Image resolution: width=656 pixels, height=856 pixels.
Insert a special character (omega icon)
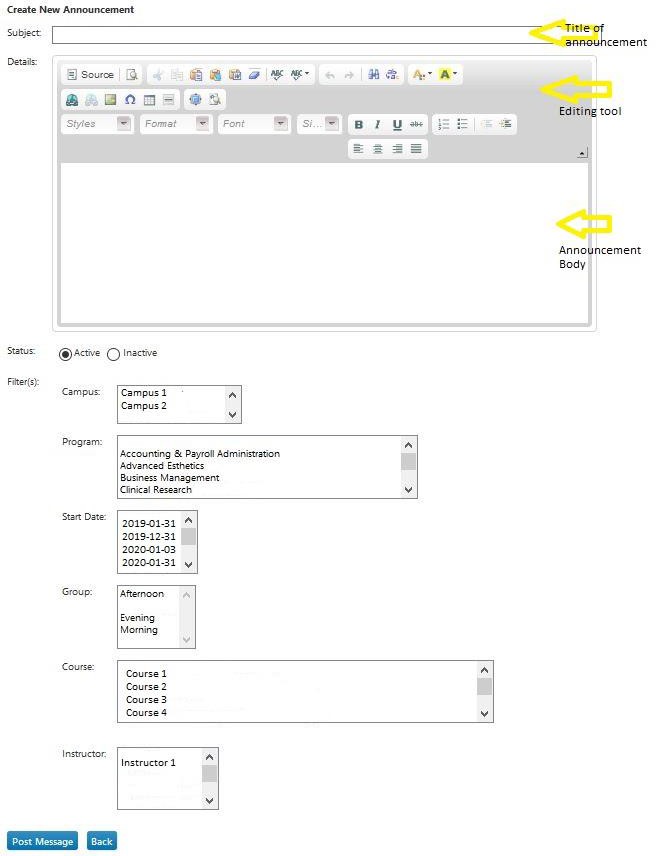tap(130, 100)
